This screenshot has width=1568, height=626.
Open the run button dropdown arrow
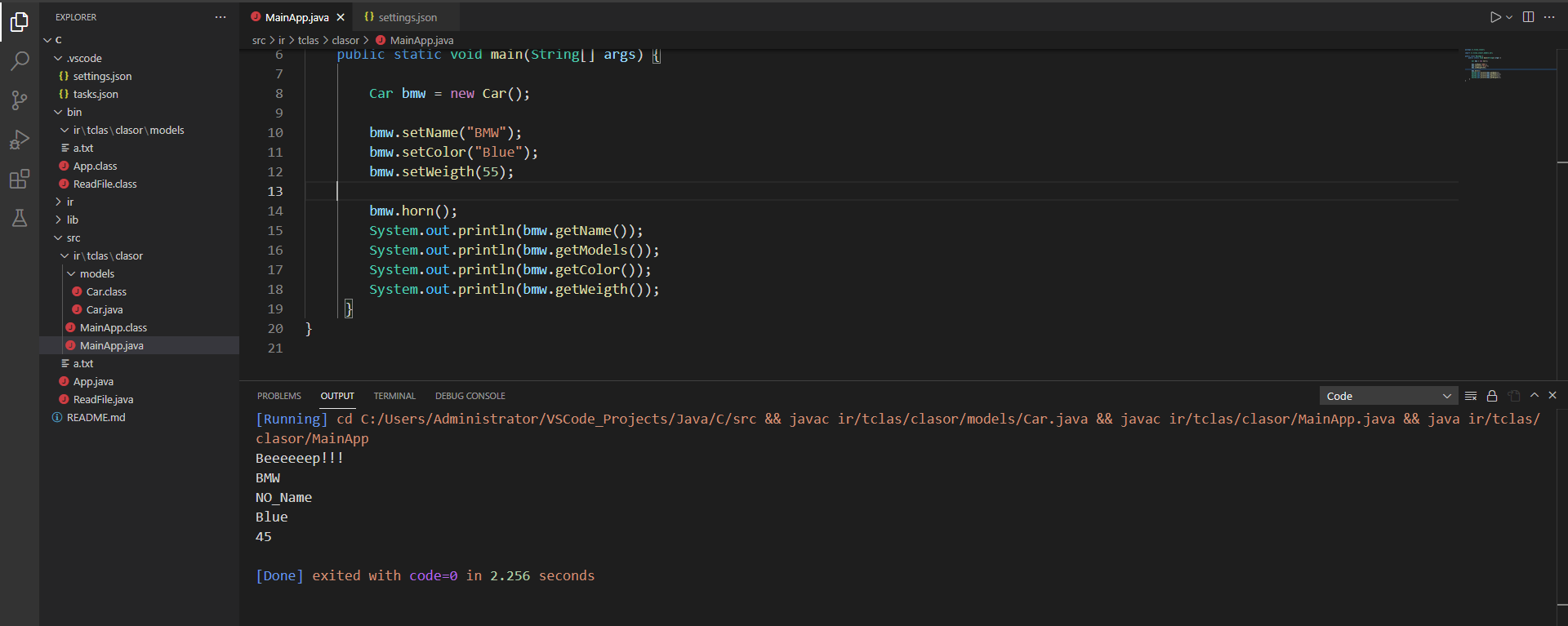pyautogui.click(x=1509, y=17)
